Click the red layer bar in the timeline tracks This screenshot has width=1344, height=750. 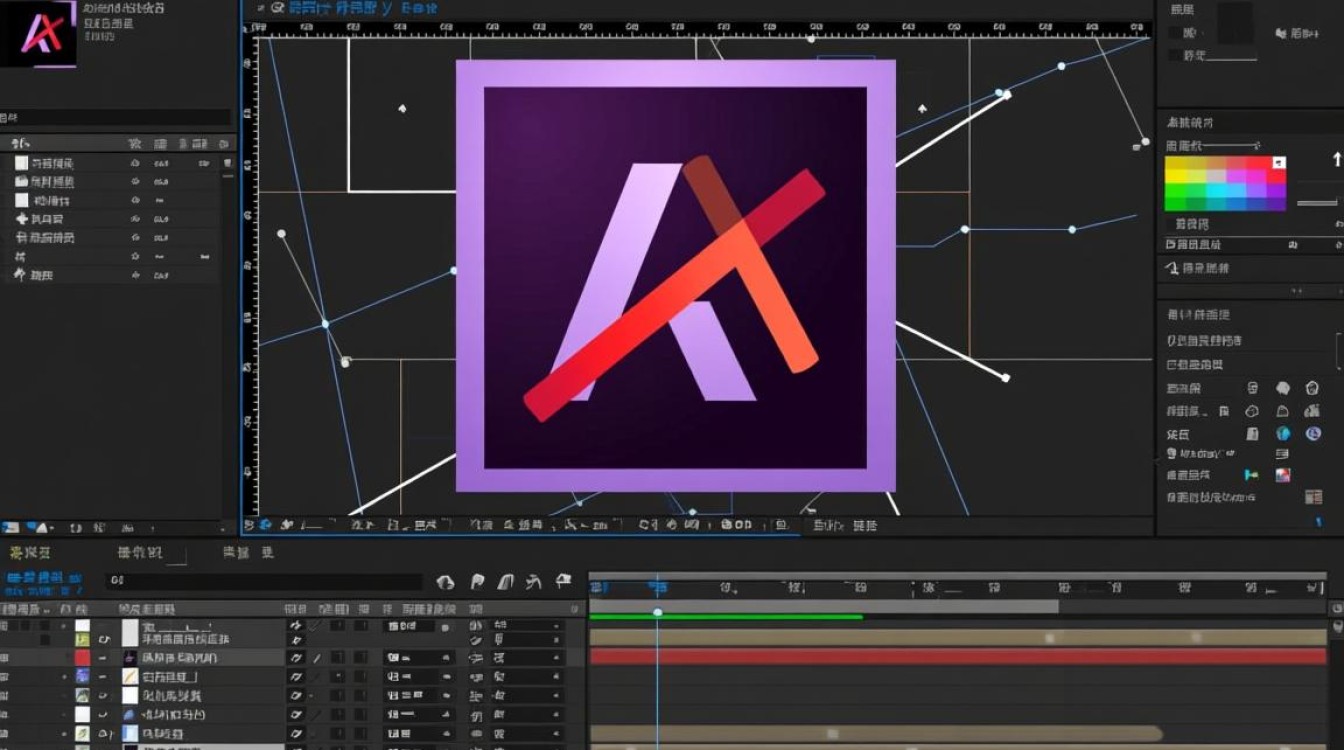tap(958, 657)
